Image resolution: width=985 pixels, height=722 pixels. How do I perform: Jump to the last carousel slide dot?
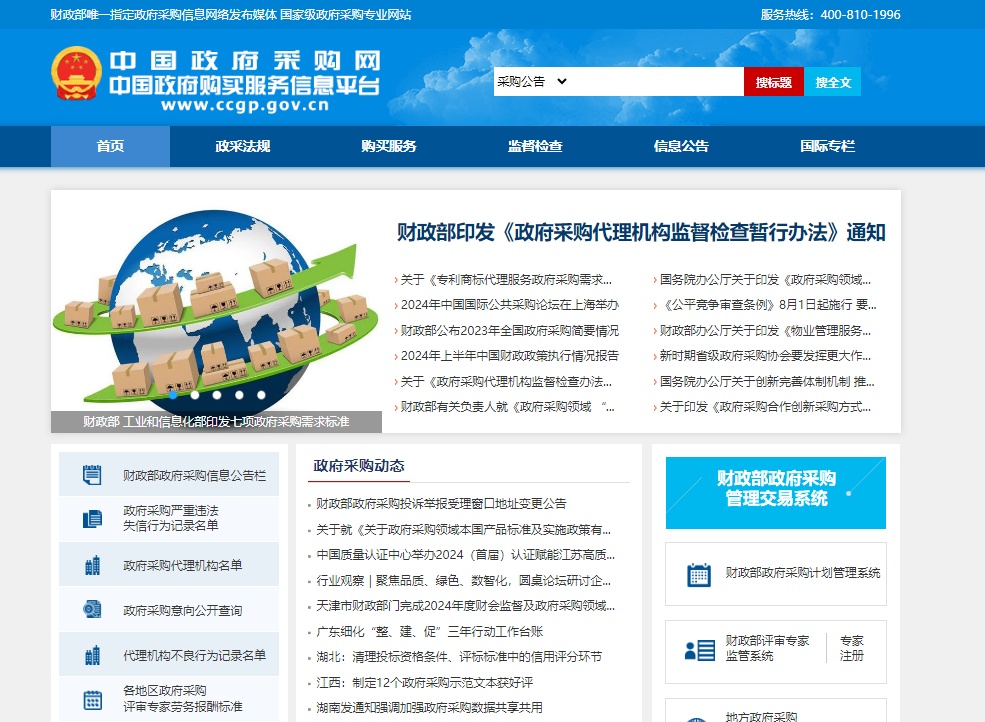pos(261,395)
